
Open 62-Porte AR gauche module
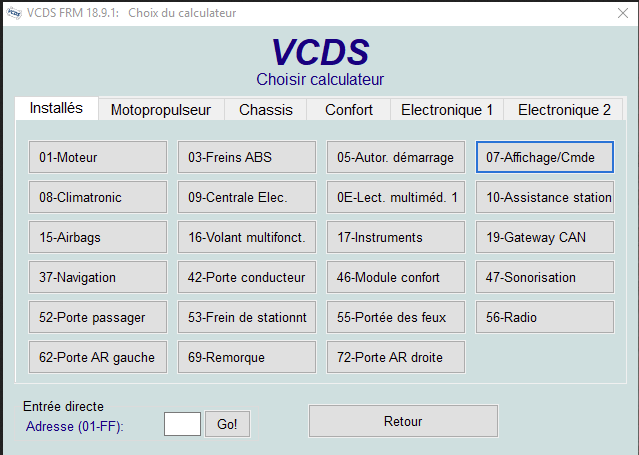tap(98, 357)
